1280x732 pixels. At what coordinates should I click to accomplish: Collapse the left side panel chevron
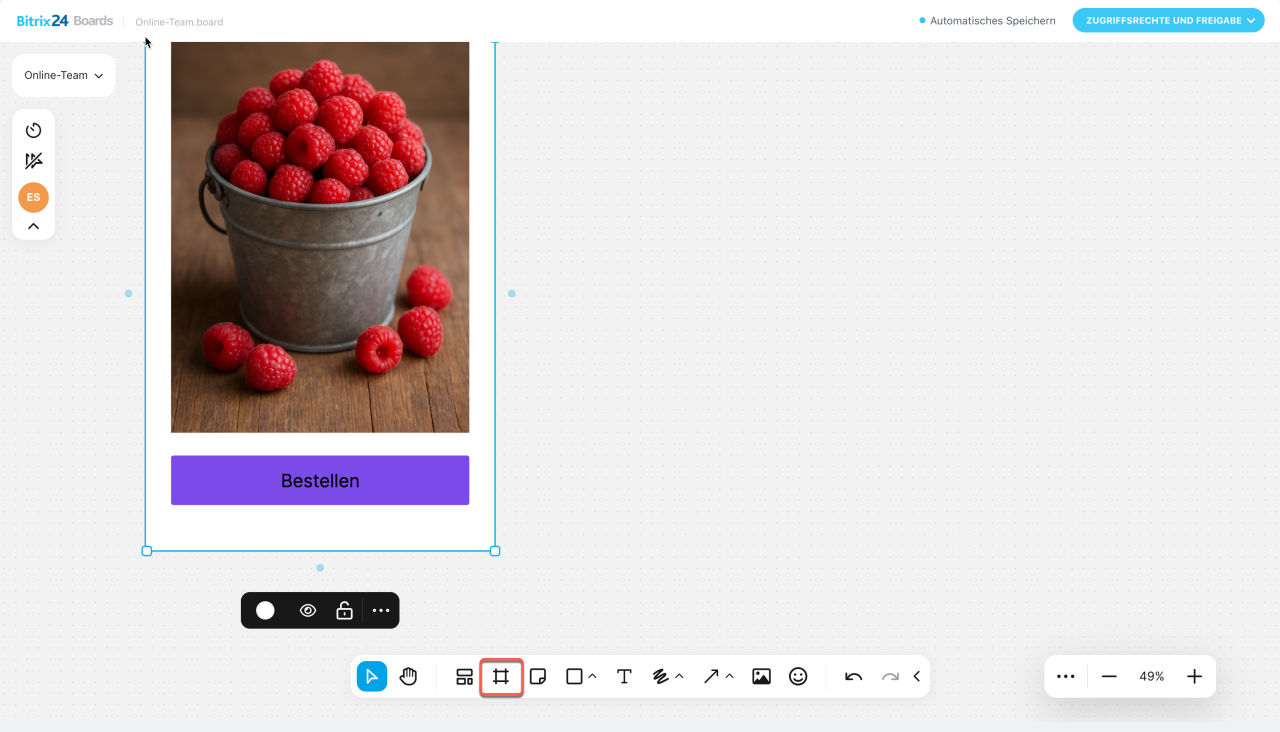click(x=34, y=227)
